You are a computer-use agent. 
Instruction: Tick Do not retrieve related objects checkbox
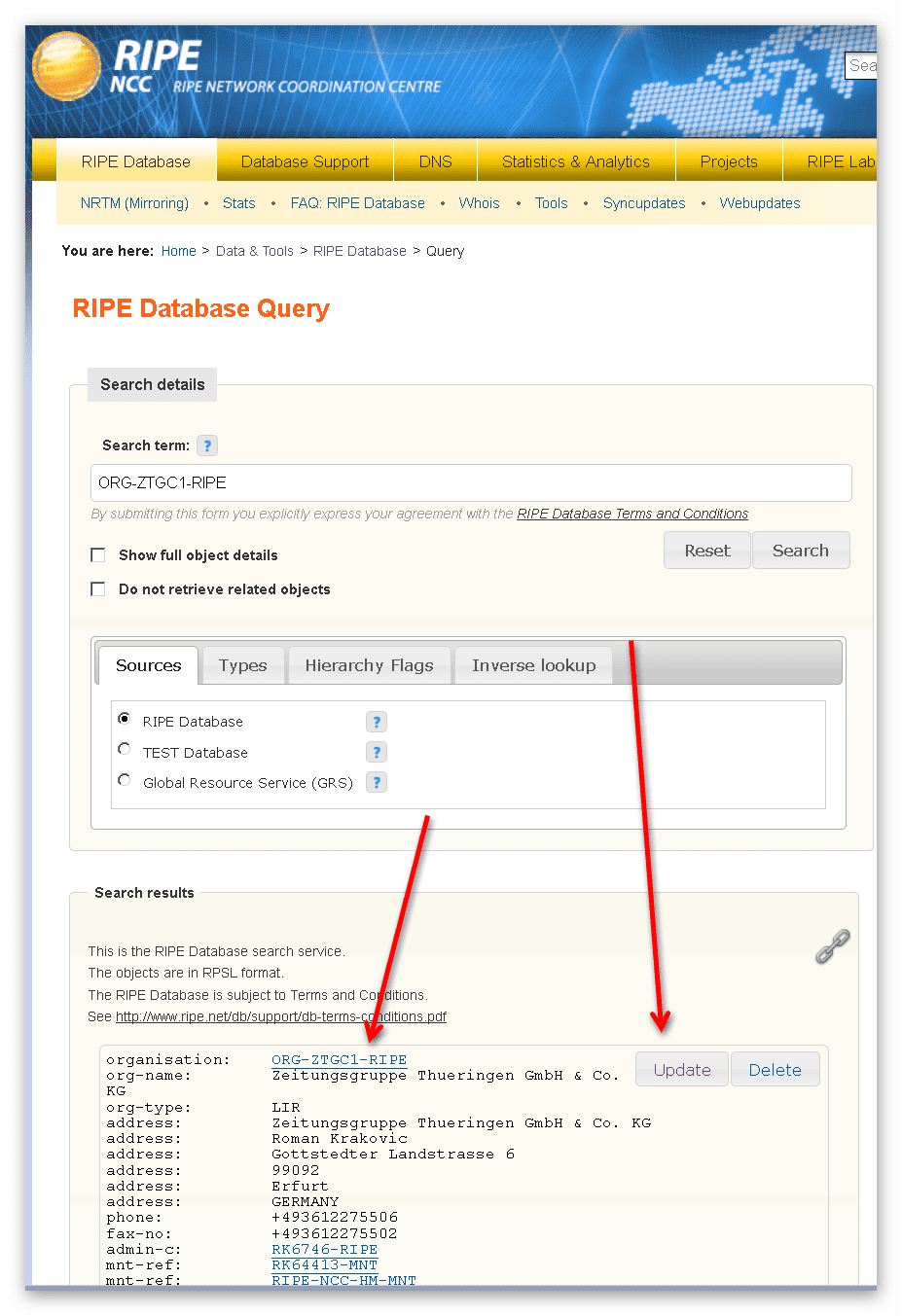98,588
